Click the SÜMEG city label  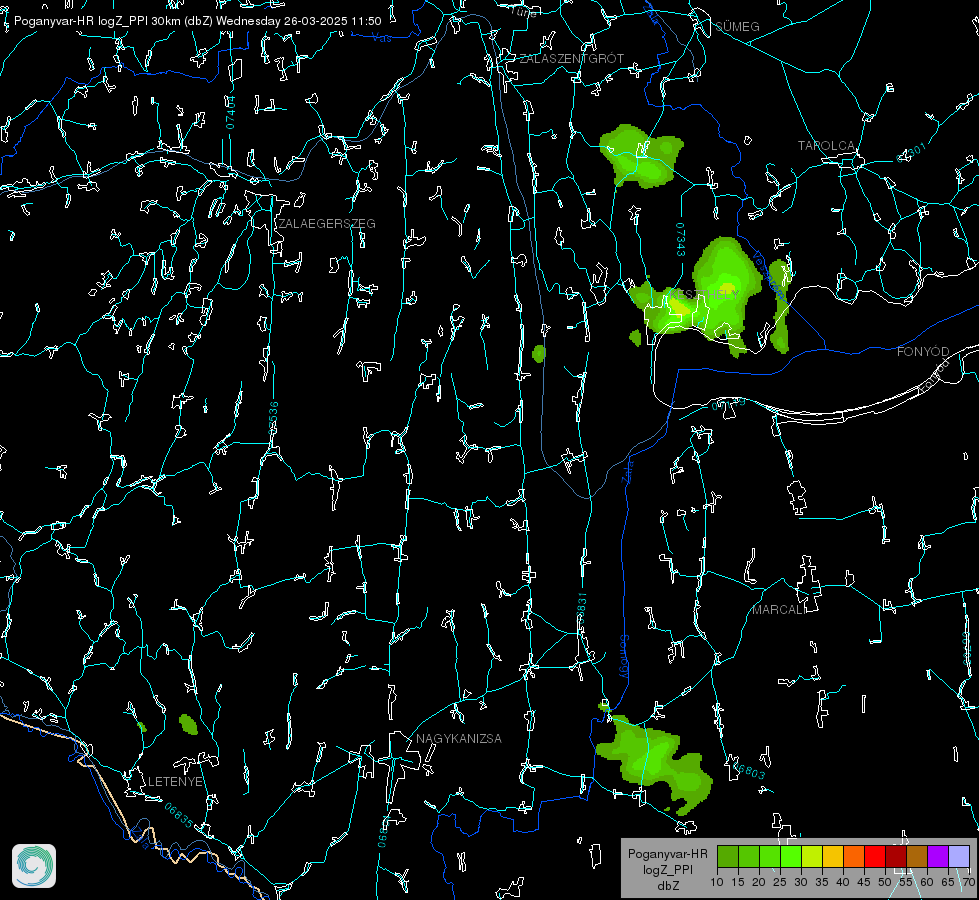[x=737, y=26]
